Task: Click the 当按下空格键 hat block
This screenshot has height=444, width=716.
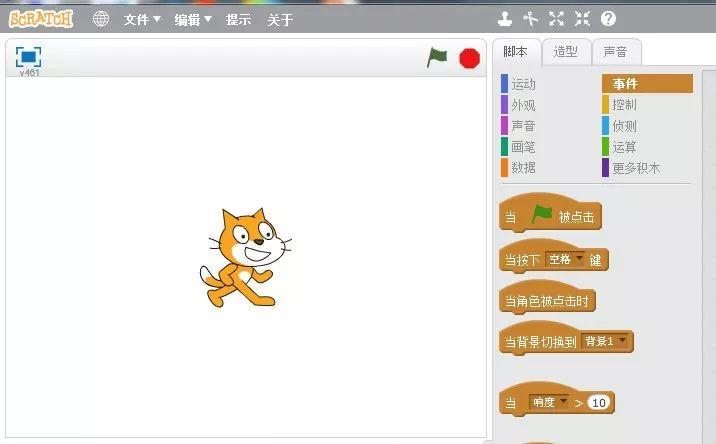Action: pyautogui.click(x=554, y=257)
